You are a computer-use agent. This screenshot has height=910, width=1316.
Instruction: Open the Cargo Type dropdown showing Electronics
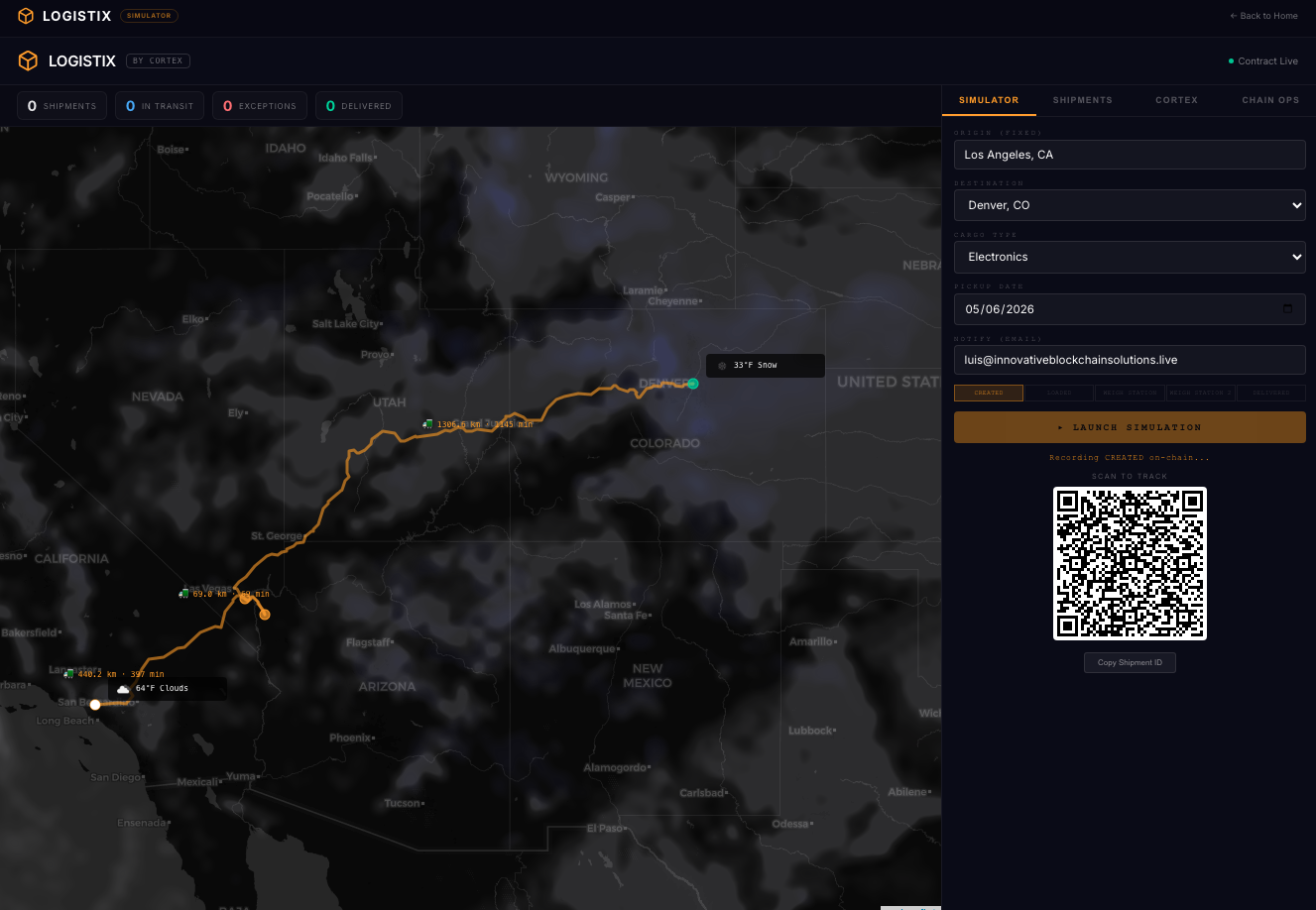click(1130, 257)
